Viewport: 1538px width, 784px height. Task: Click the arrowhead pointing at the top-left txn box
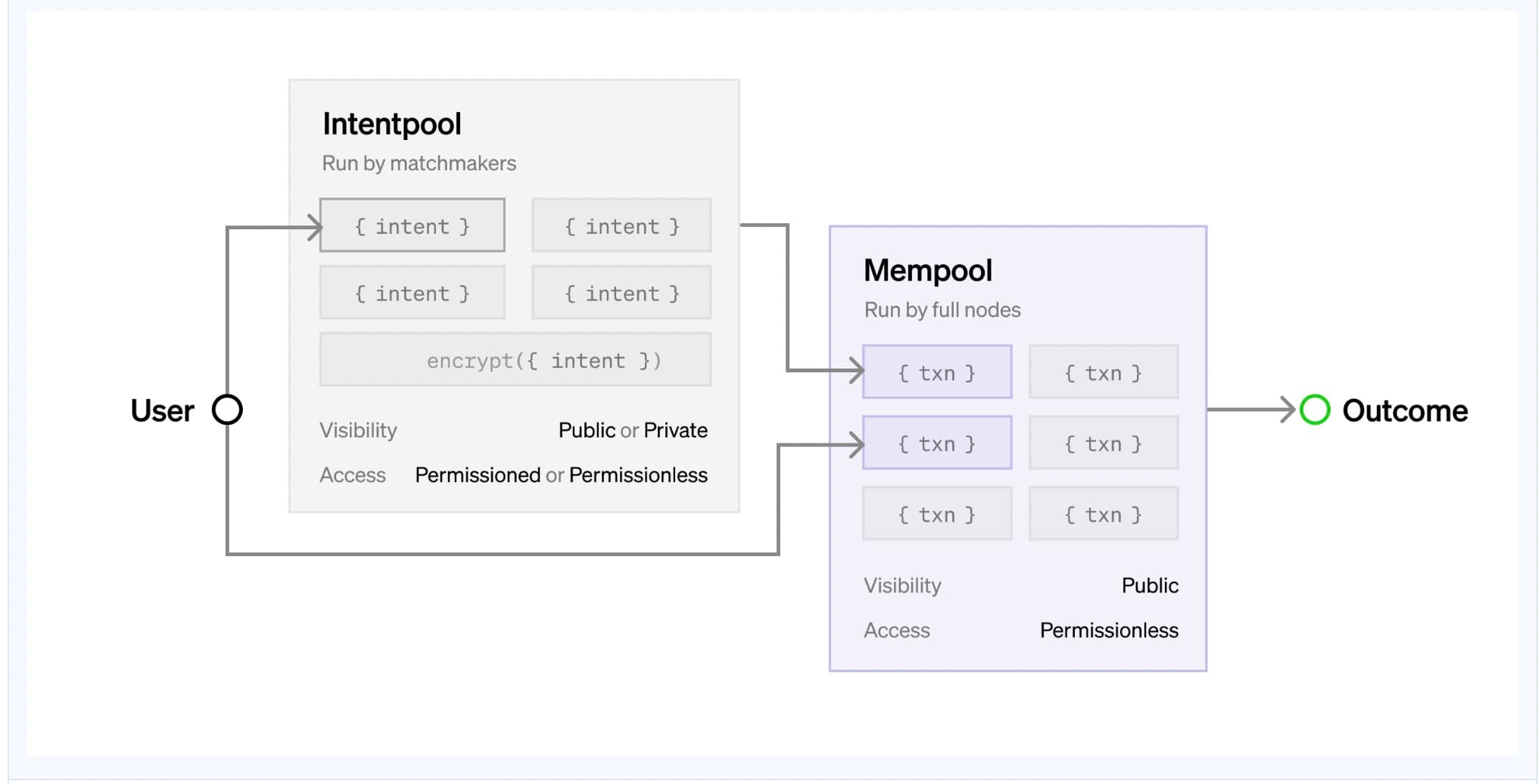tap(856, 371)
